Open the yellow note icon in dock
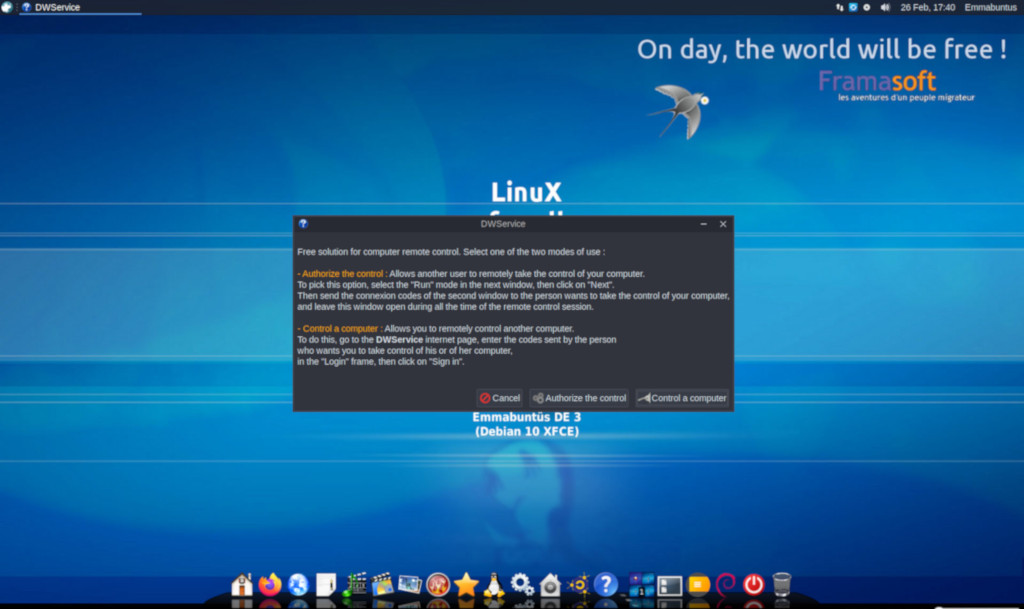 pos(698,584)
